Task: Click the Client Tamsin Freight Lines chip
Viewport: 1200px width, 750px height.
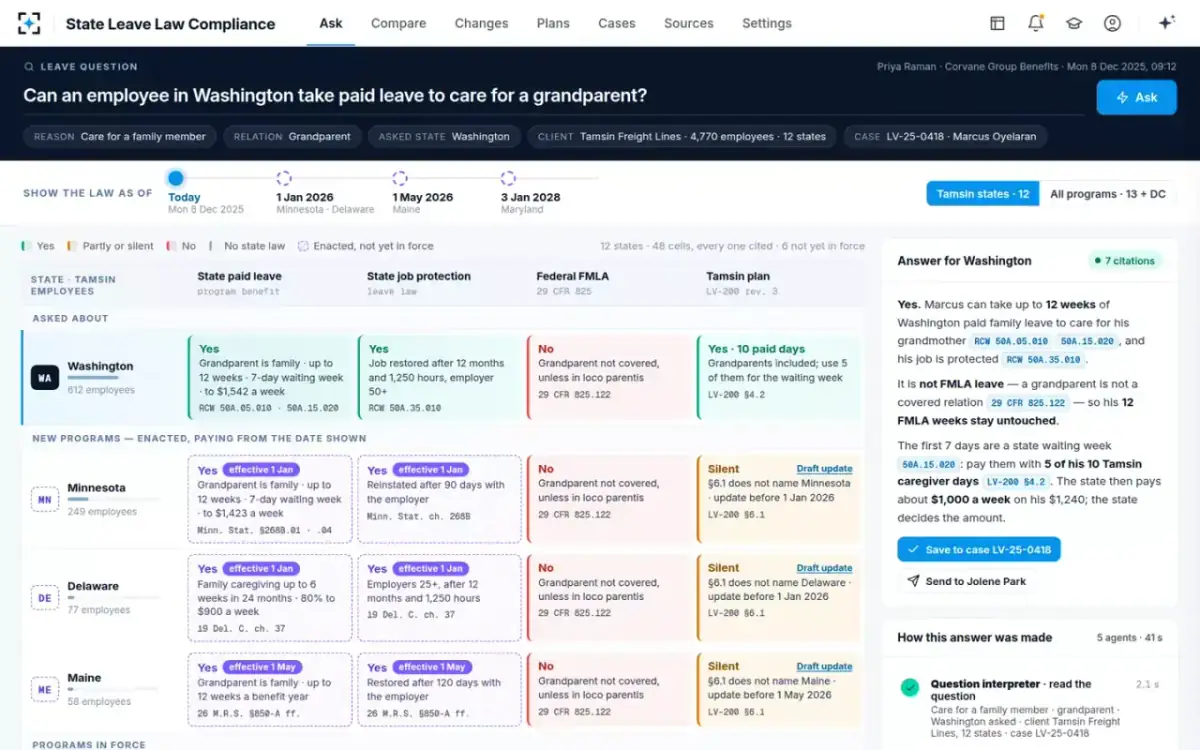Action: pos(682,137)
